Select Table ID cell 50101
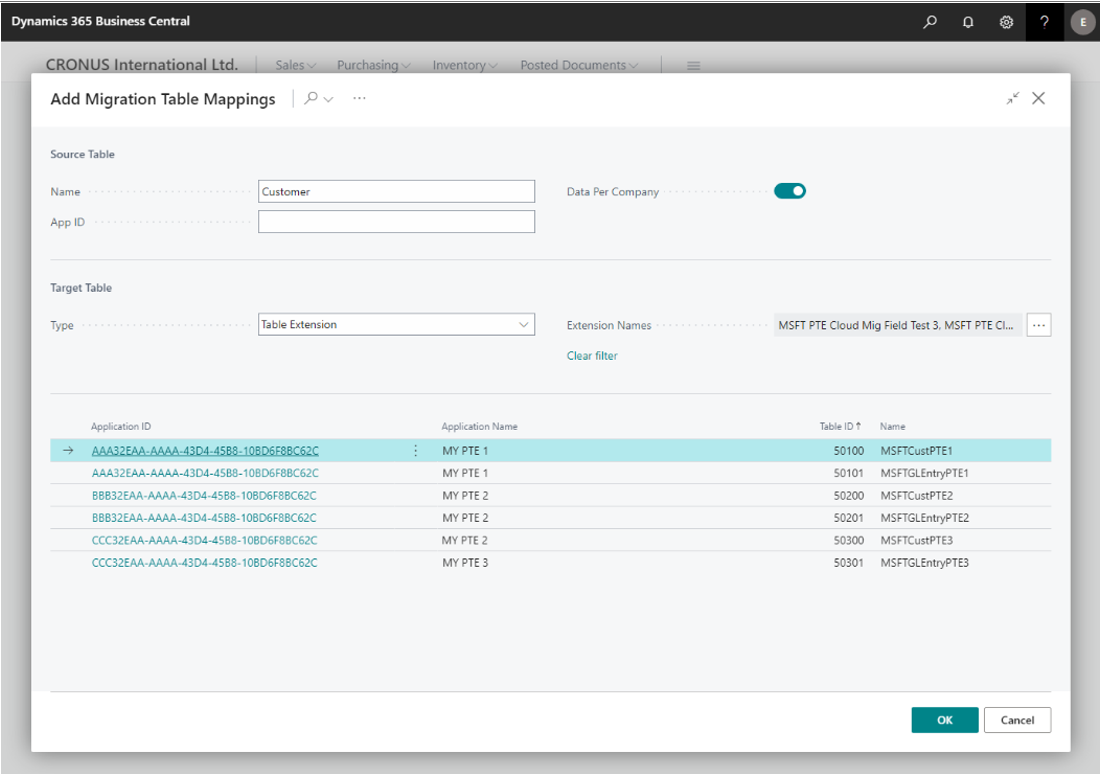This screenshot has width=1100, height=774. click(x=848, y=473)
